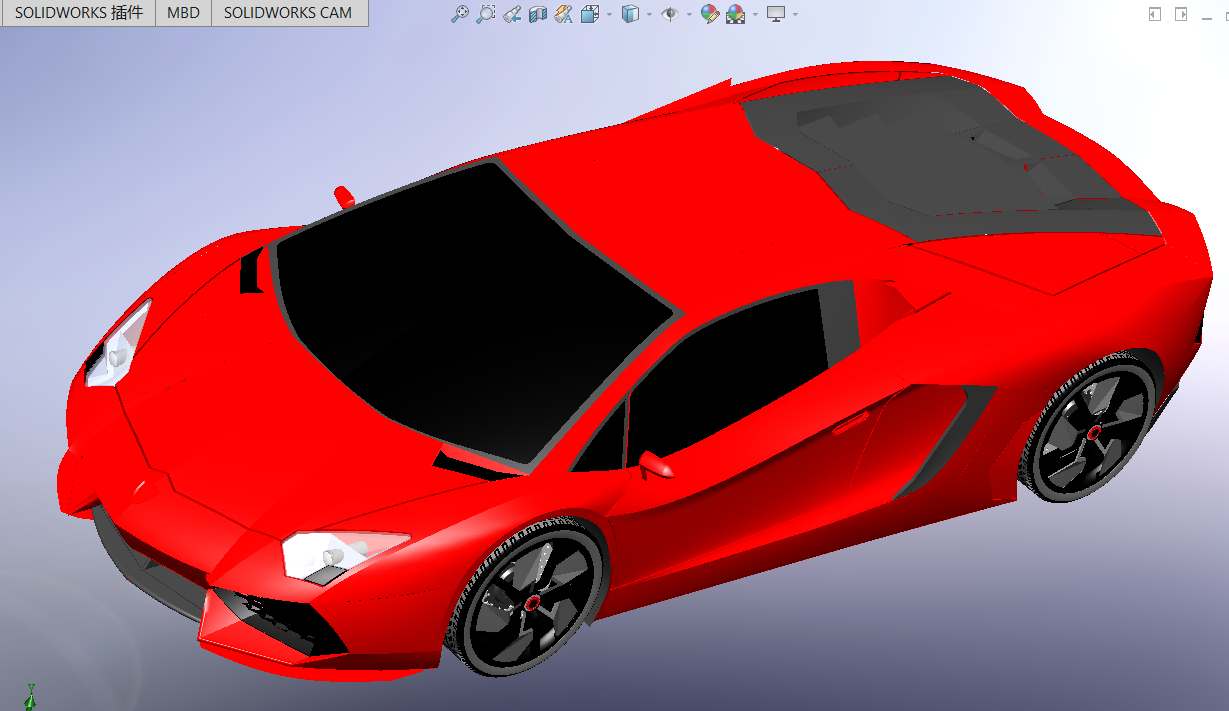The width and height of the screenshot is (1229, 711).
Task: Click the Previous View icon
Action: [x=512, y=14]
